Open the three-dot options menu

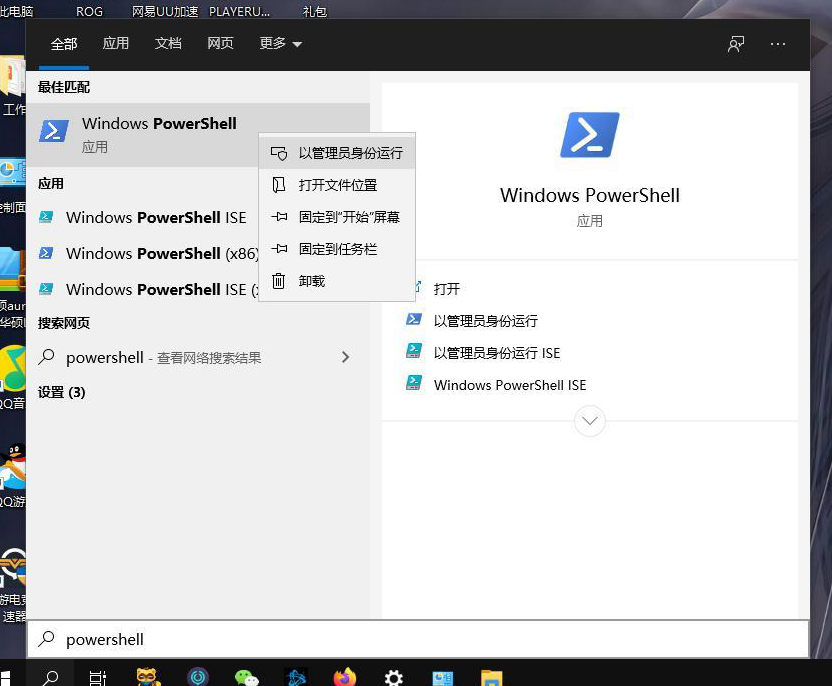[778, 44]
